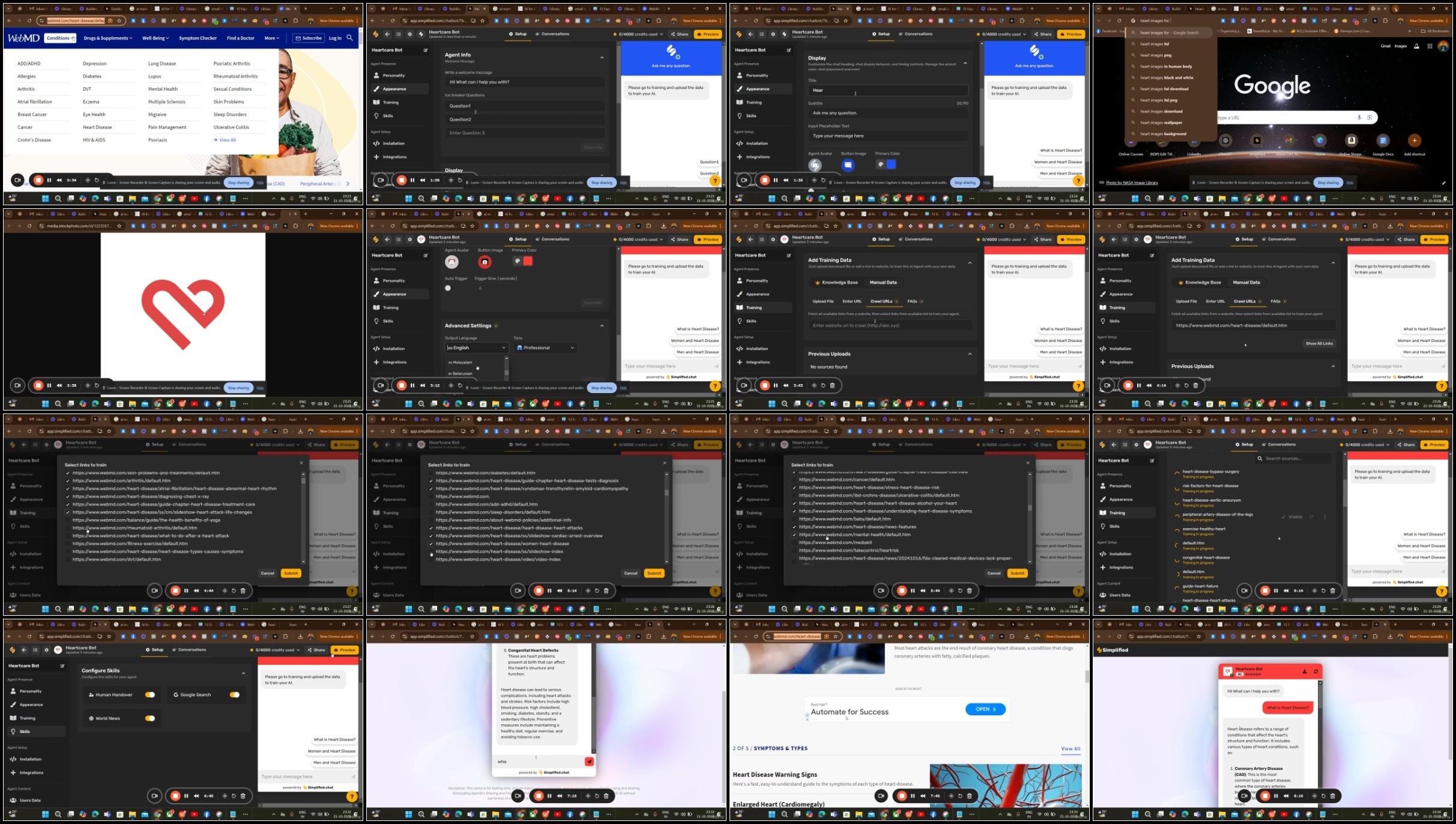
Task: Toggle the World News skill switch
Action: tap(150, 718)
